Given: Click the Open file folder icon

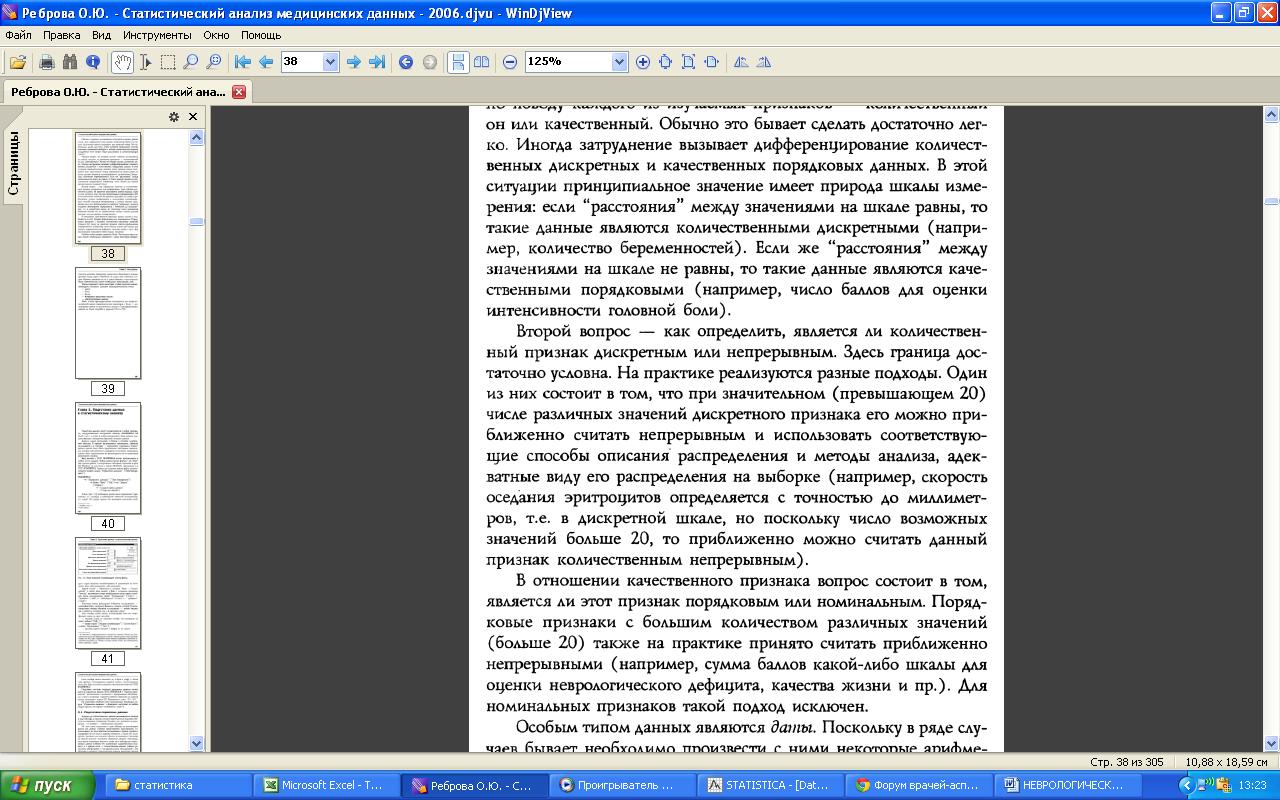Looking at the screenshot, I should click(17, 62).
